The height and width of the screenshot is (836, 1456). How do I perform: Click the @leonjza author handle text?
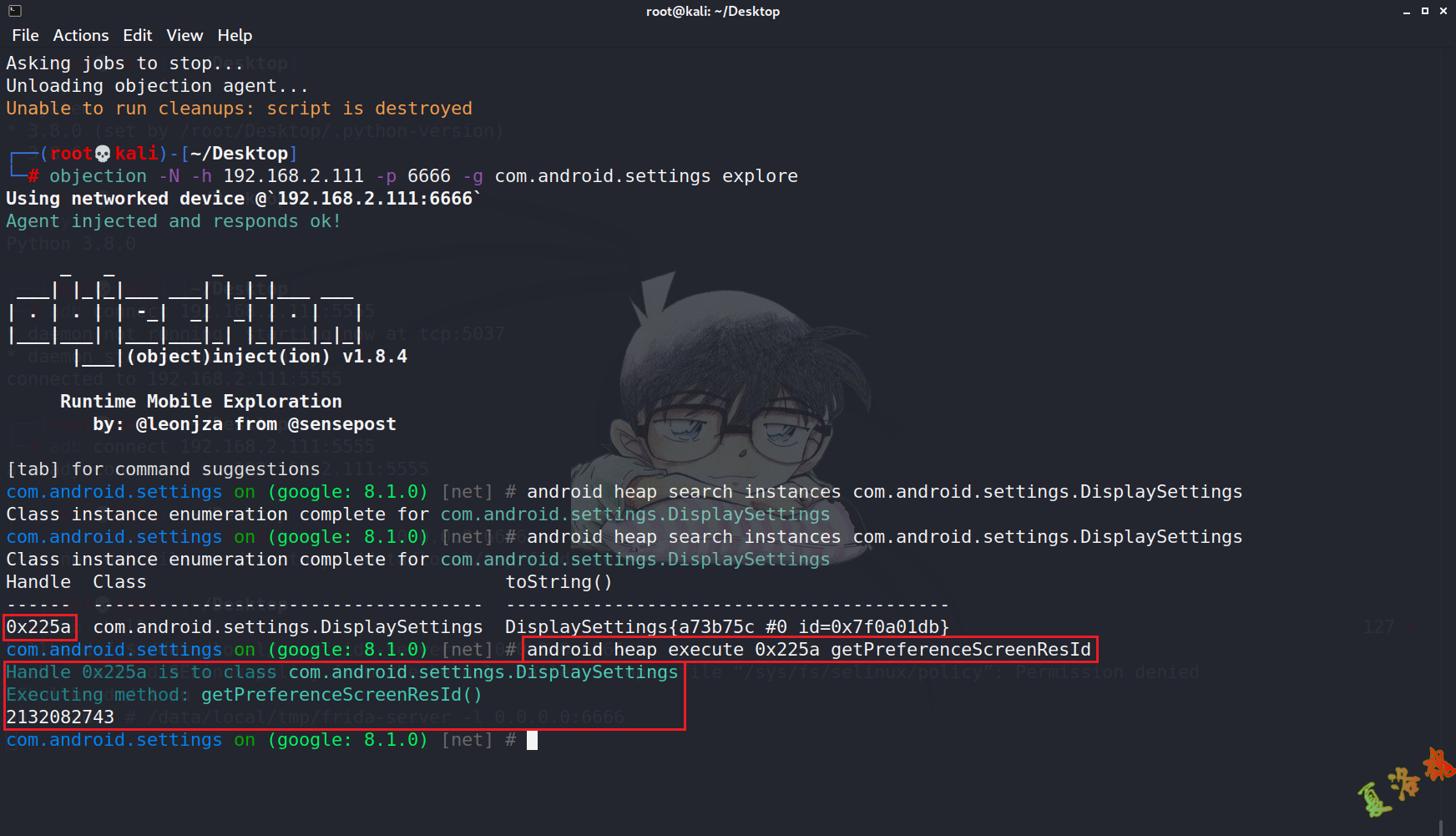point(179,424)
